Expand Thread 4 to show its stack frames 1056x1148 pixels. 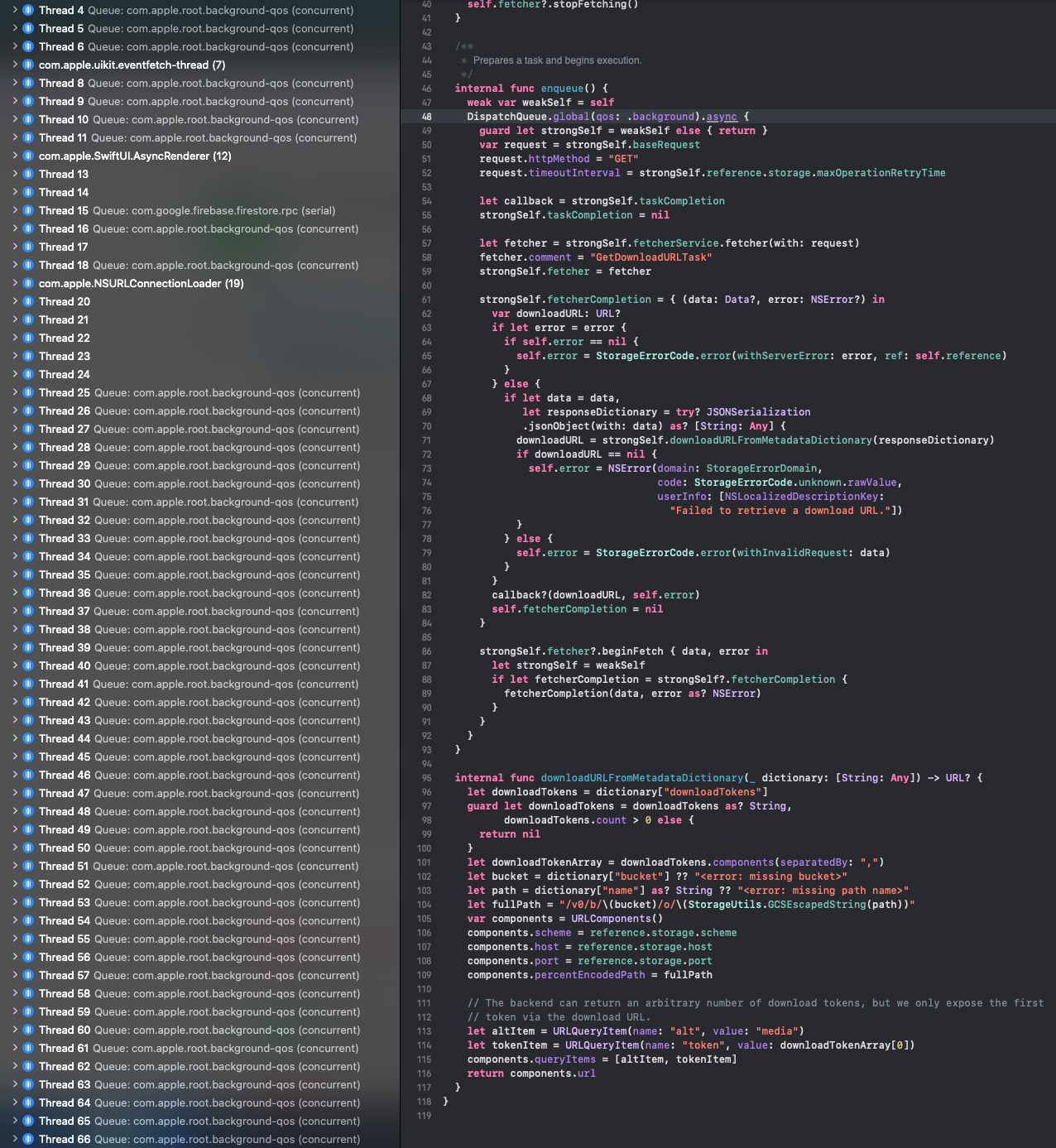(x=15, y=10)
